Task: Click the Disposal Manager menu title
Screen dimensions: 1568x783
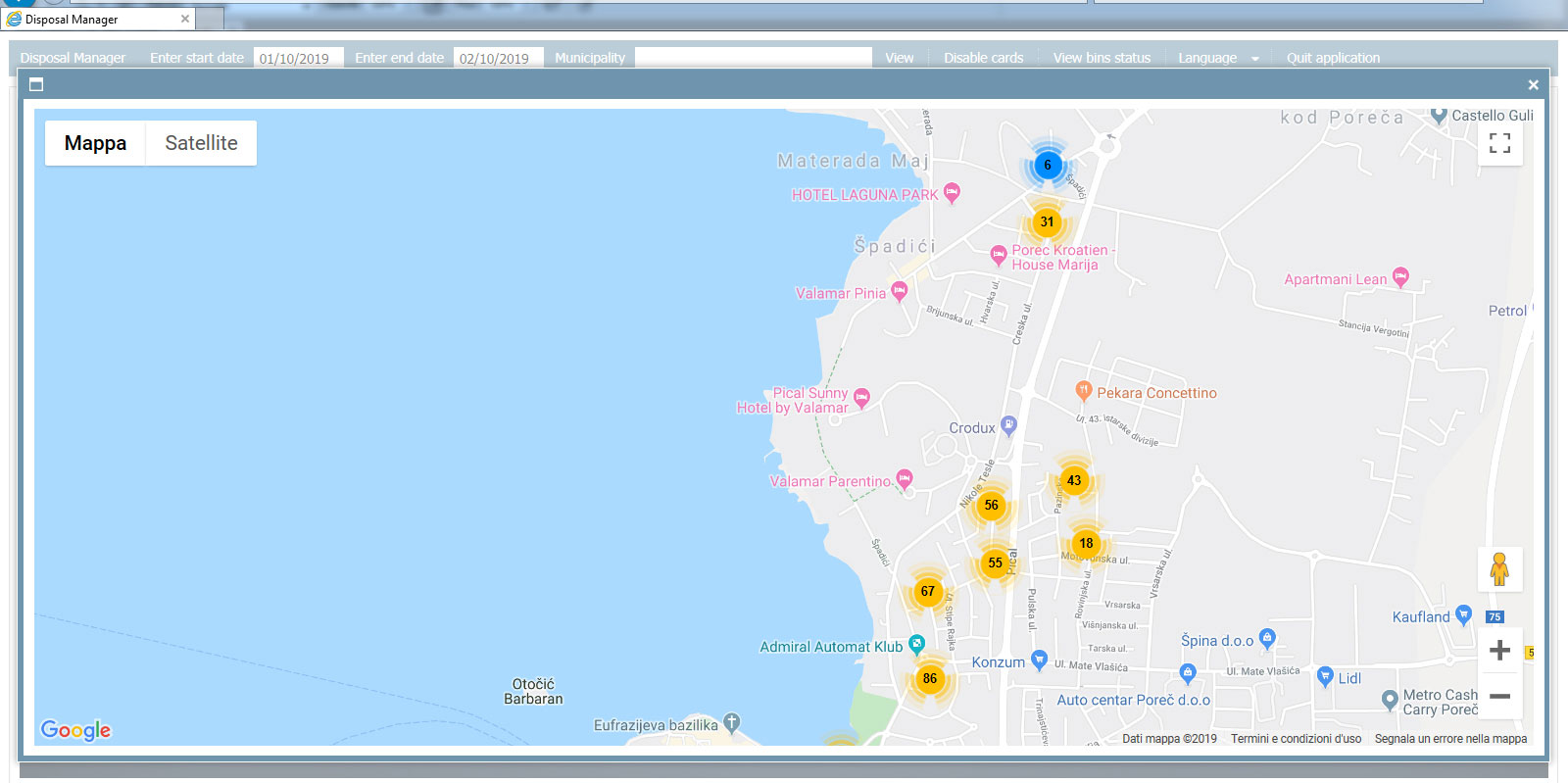Action: (73, 58)
